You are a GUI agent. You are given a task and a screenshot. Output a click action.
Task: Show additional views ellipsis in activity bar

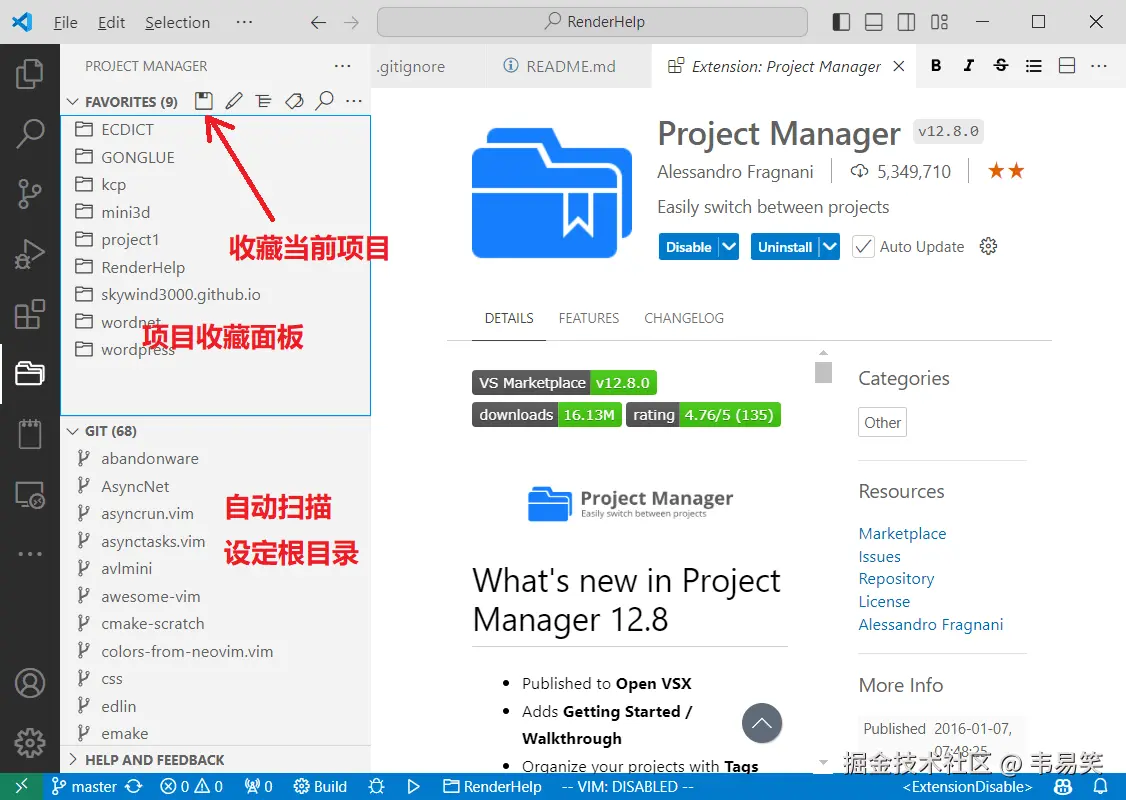pyautogui.click(x=29, y=554)
